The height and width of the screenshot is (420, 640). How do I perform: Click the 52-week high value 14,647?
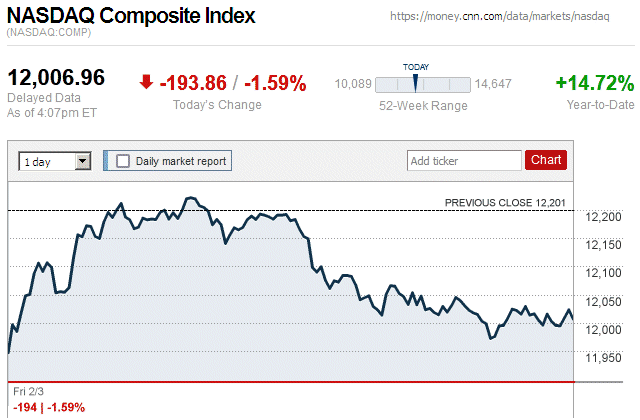[x=493, y=84]
